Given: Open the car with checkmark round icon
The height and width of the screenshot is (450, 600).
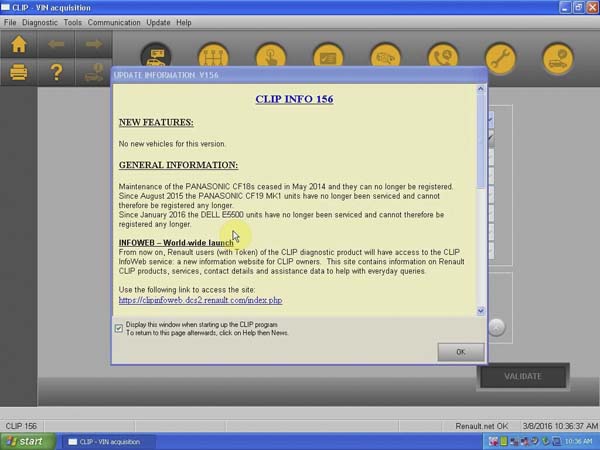Looking at the screenshot, I should [x=558, y=59].
